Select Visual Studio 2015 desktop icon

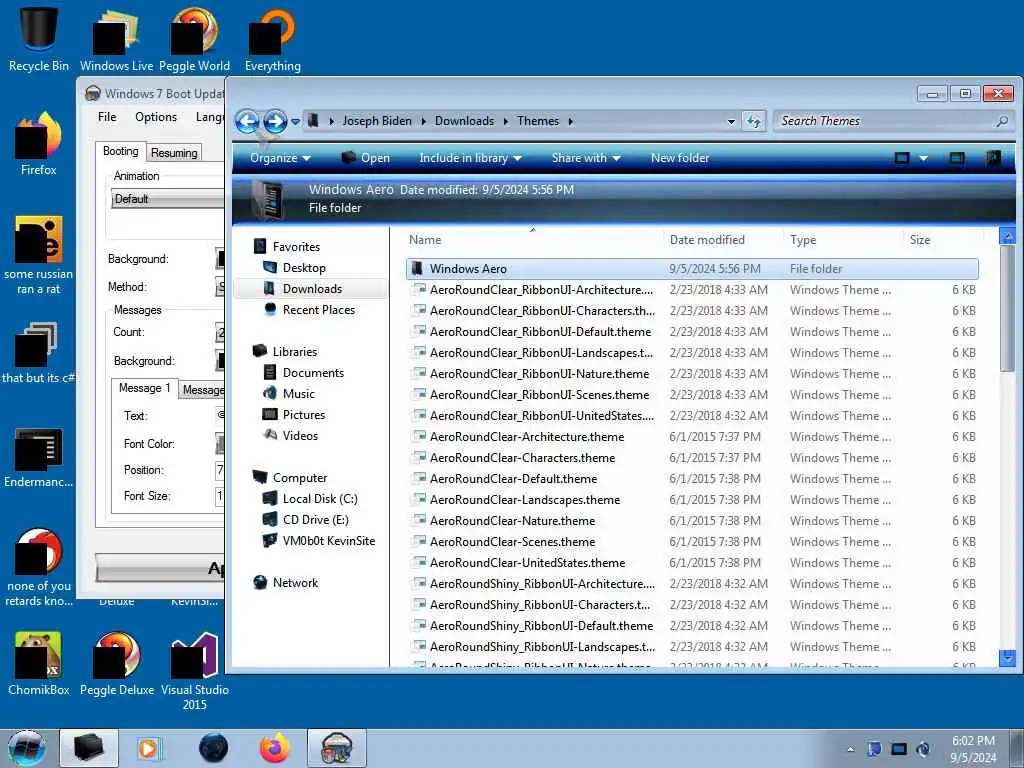(195, 671)
